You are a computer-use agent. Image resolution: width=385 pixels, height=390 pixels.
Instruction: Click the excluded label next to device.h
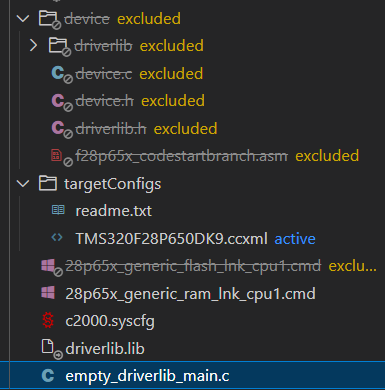coord(173,101)
